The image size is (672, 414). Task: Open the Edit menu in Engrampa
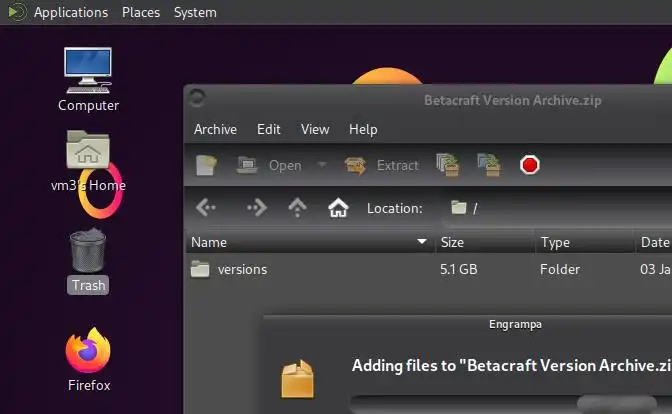(269, 129)
